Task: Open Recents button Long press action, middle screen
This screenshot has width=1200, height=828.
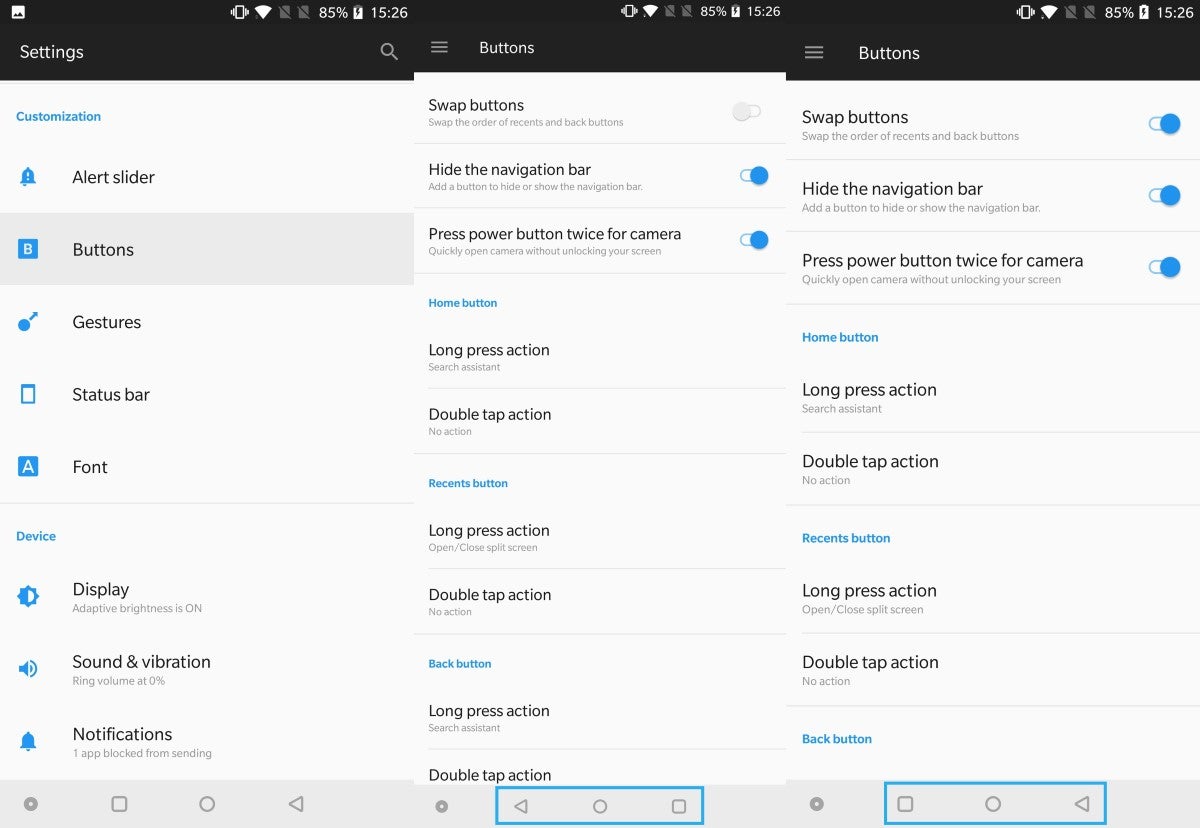Action: click(x=600, y=537)
